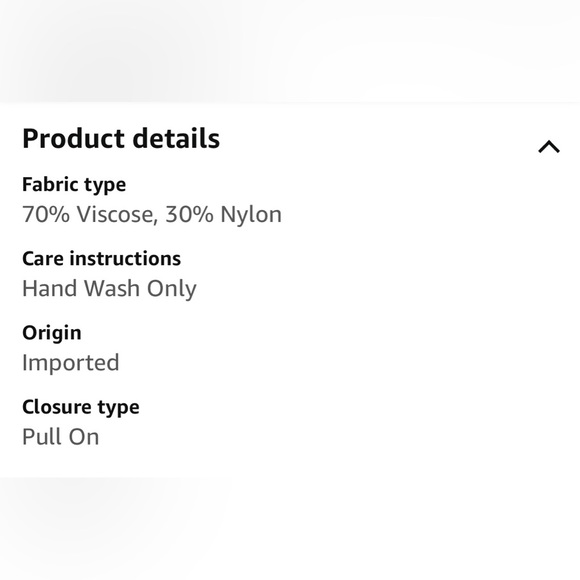580x580 pixels.
Task: Select the Origin label
Action: click(51, 333)
